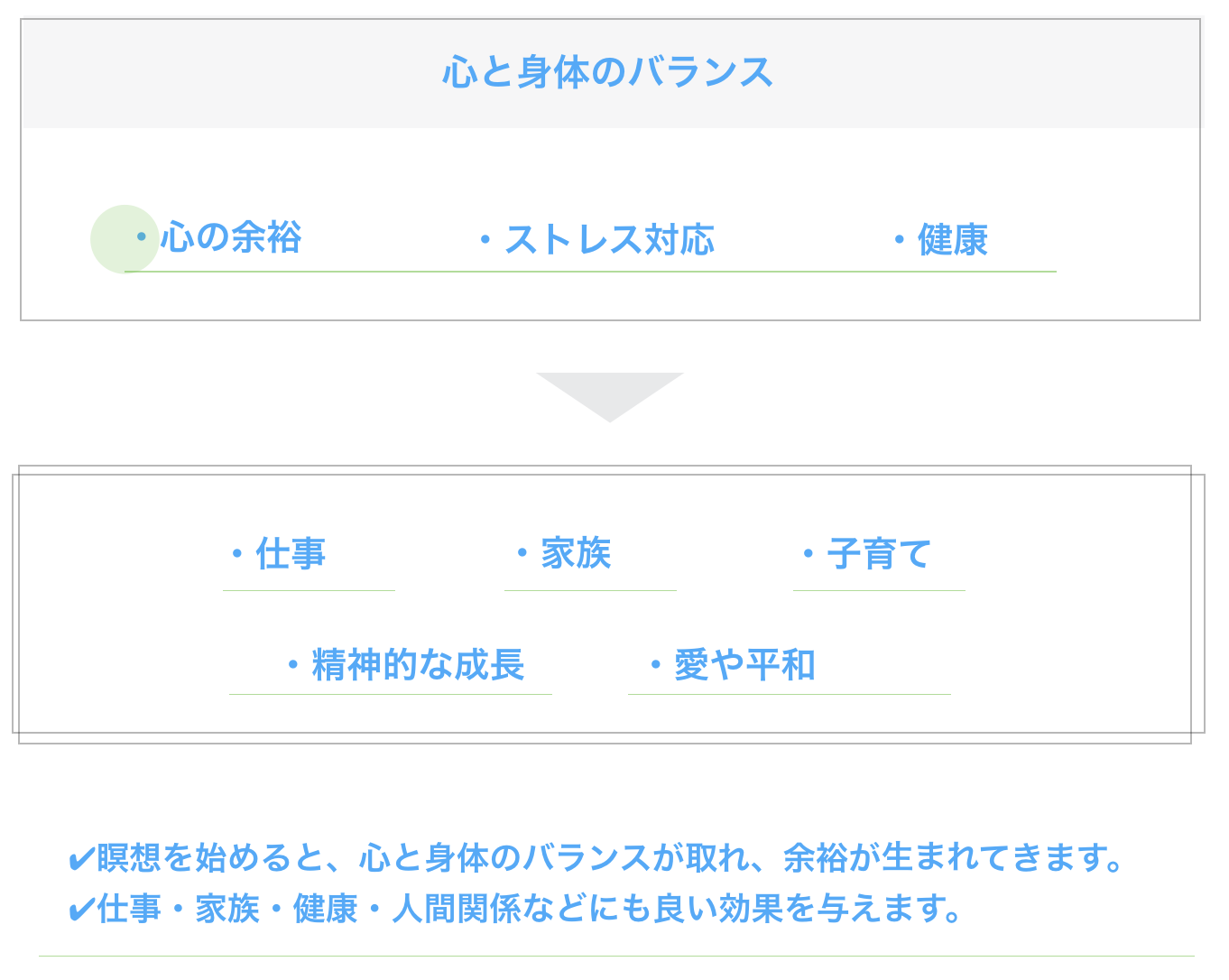This screenshot has width=1229, height=980.
Task: Click the checkmark before 瞑想を始めると
Action: [81, 859]
